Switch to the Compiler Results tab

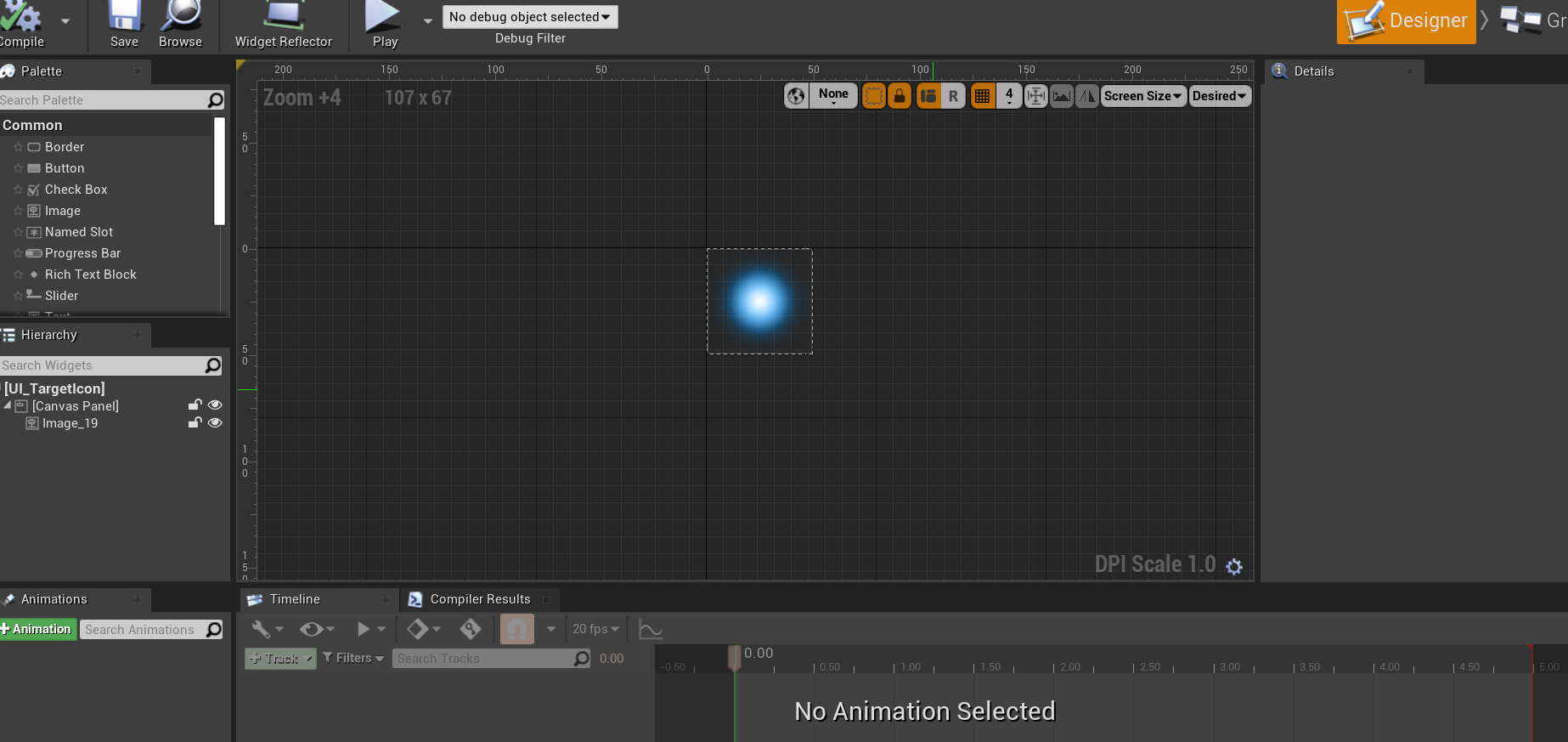point(480,599)
